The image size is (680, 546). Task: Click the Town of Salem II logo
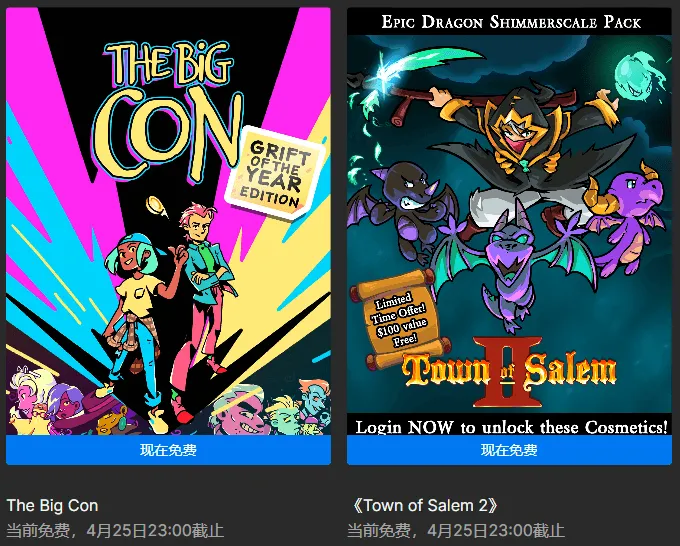point(509,372)
